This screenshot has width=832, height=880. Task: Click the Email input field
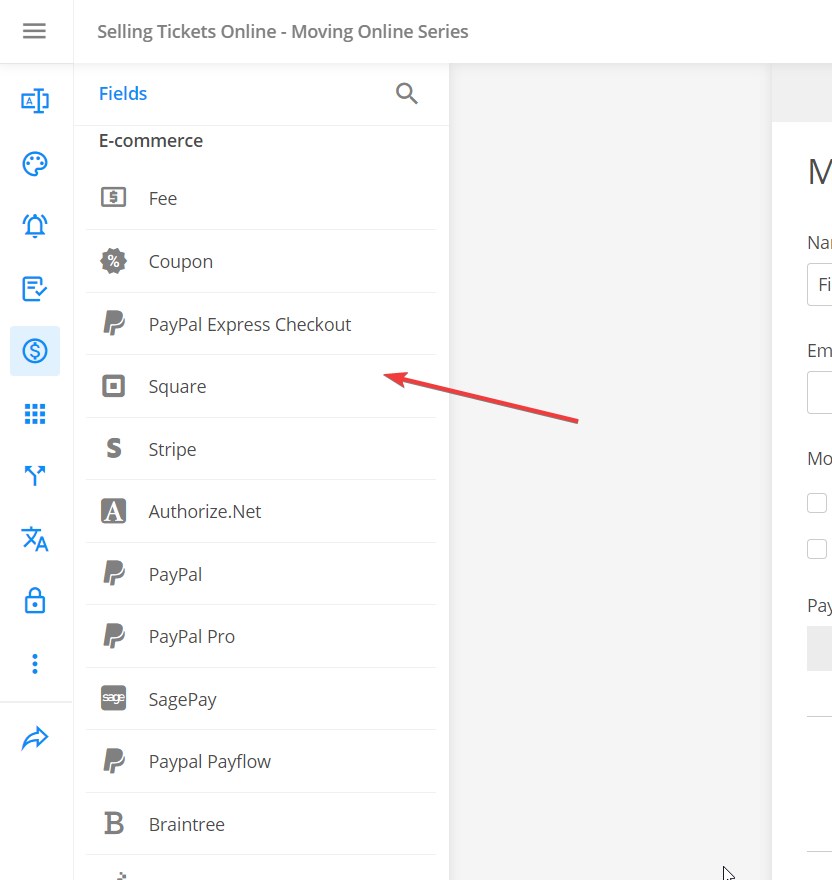click(x=820, y=392)
